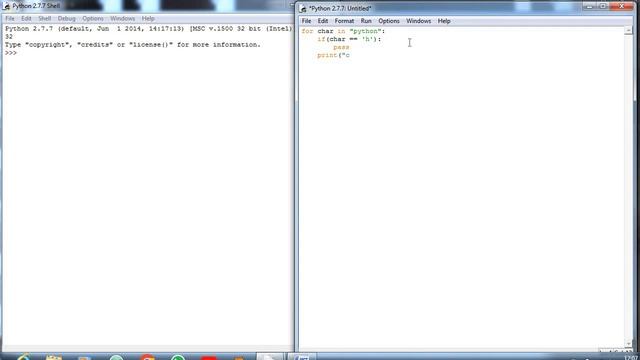Screen dimensions: 640x360
Task: Open Edit menu in Untitled editor window
Action: click(x=322, y=21)
